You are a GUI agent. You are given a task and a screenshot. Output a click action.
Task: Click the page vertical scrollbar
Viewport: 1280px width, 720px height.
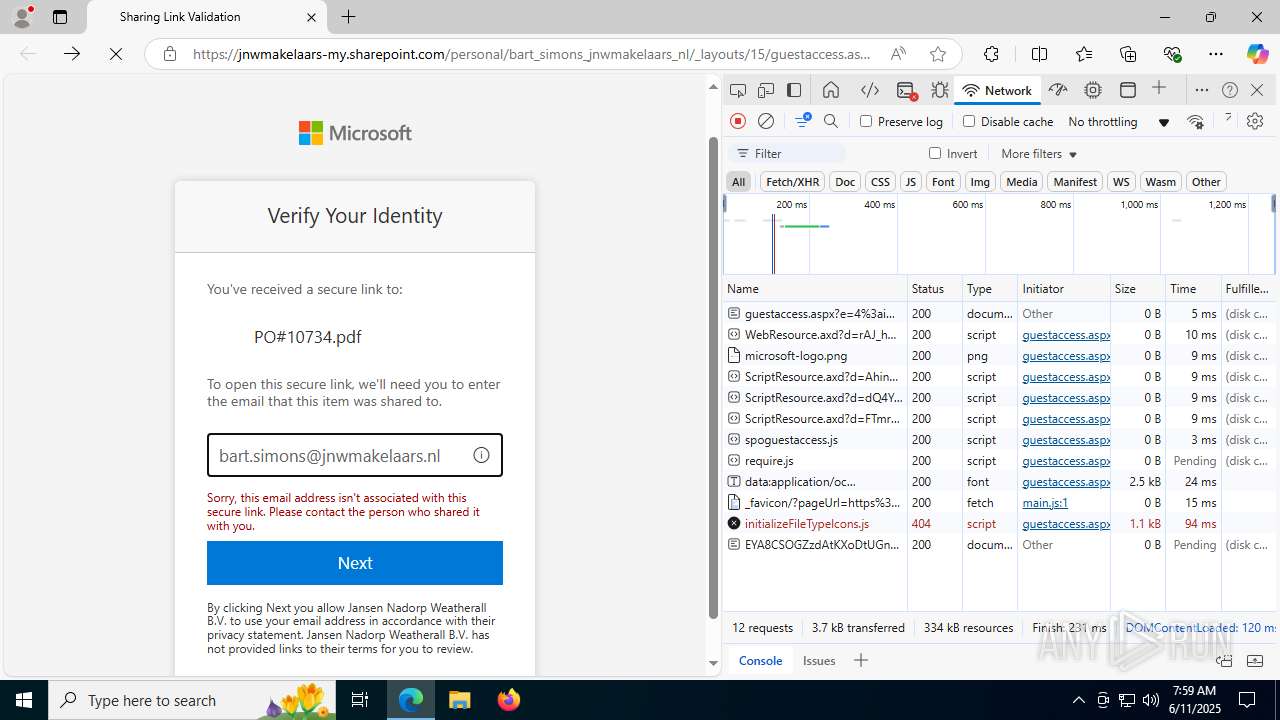(x=713, y=376)
